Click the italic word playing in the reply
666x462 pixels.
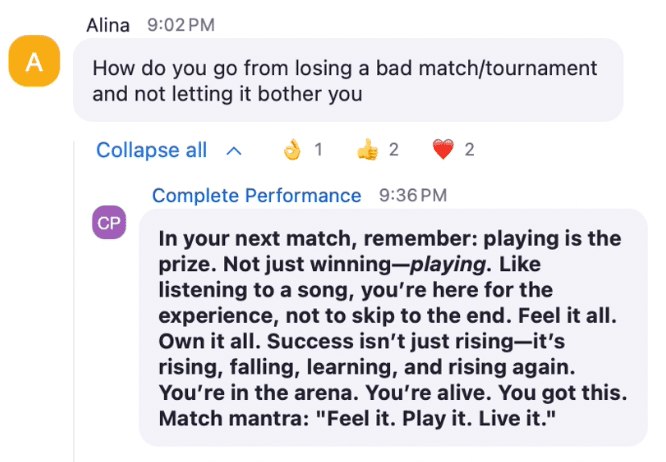448,265
